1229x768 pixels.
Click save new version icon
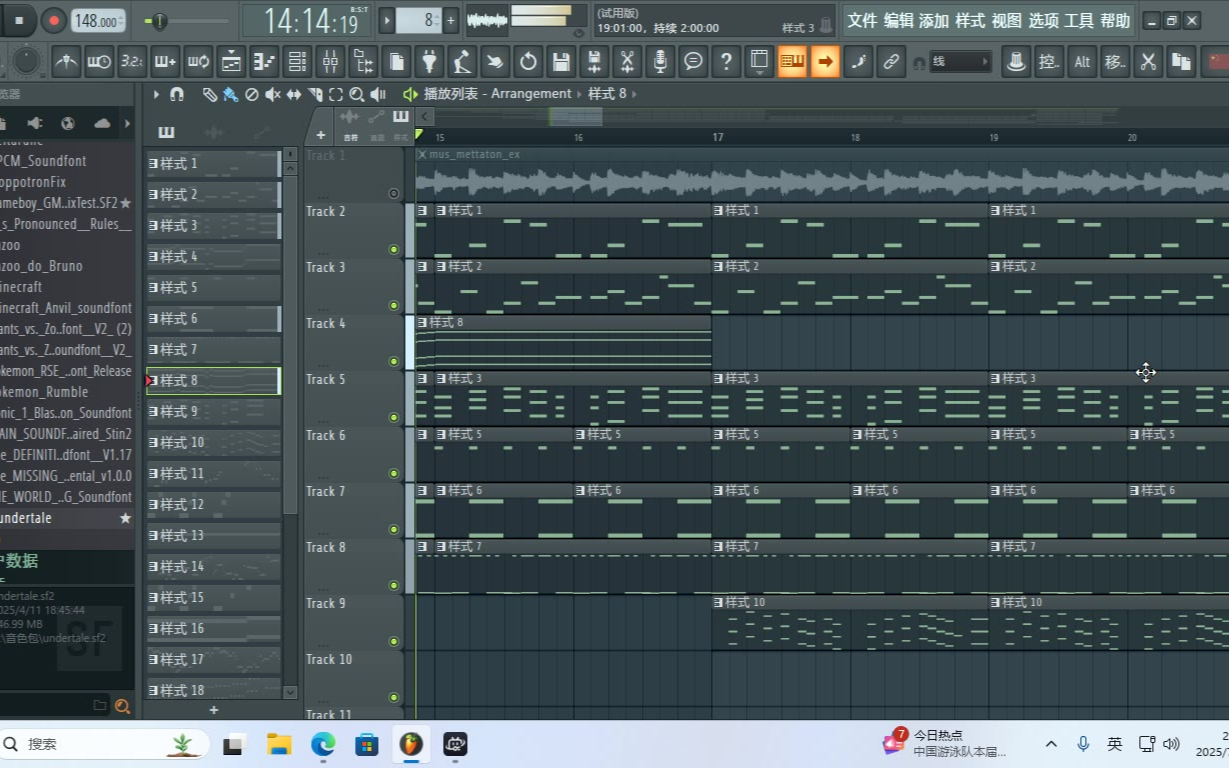[594, 62]
